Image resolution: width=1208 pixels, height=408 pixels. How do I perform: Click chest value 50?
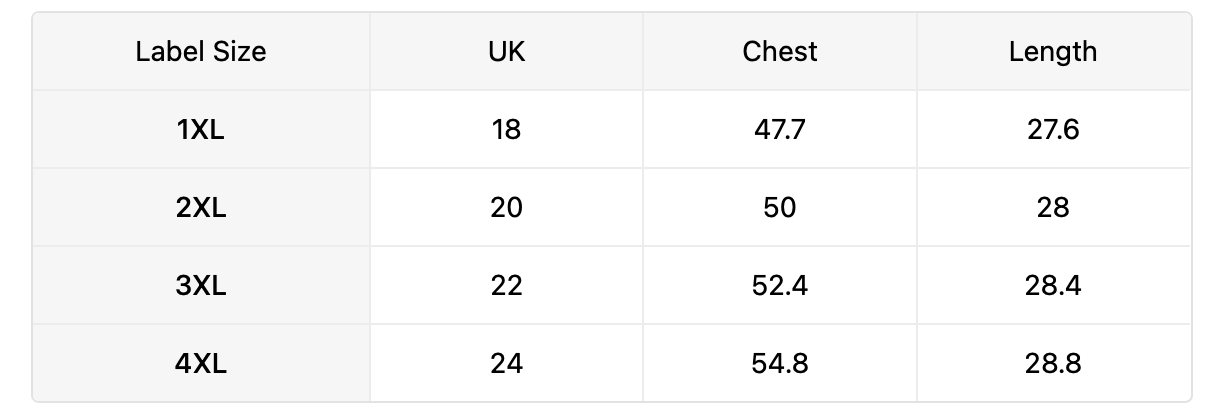780,208
